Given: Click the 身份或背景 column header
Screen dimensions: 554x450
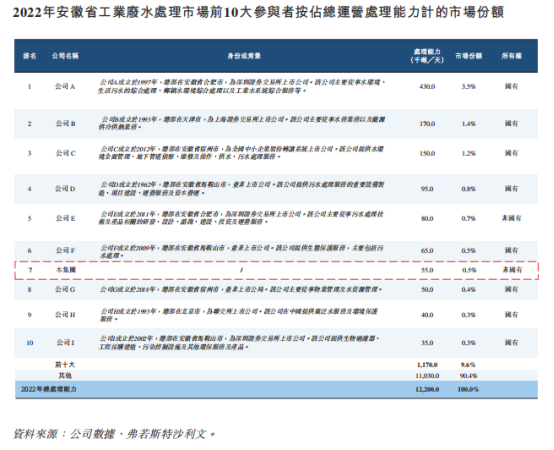Looking at the screenshot, I should [x=244, y=56].
